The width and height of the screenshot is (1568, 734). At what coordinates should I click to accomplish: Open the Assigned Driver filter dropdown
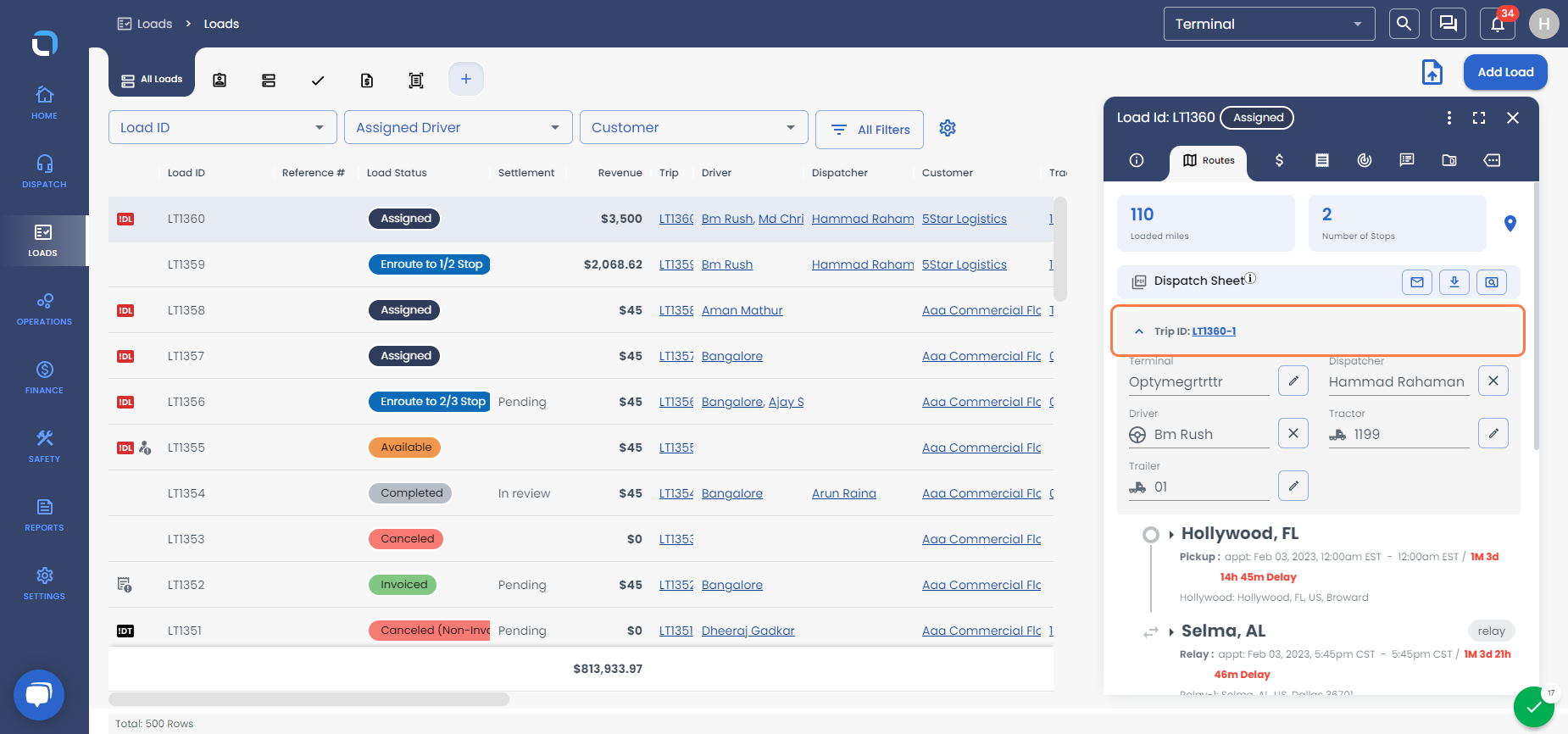[x=459, y=127]
